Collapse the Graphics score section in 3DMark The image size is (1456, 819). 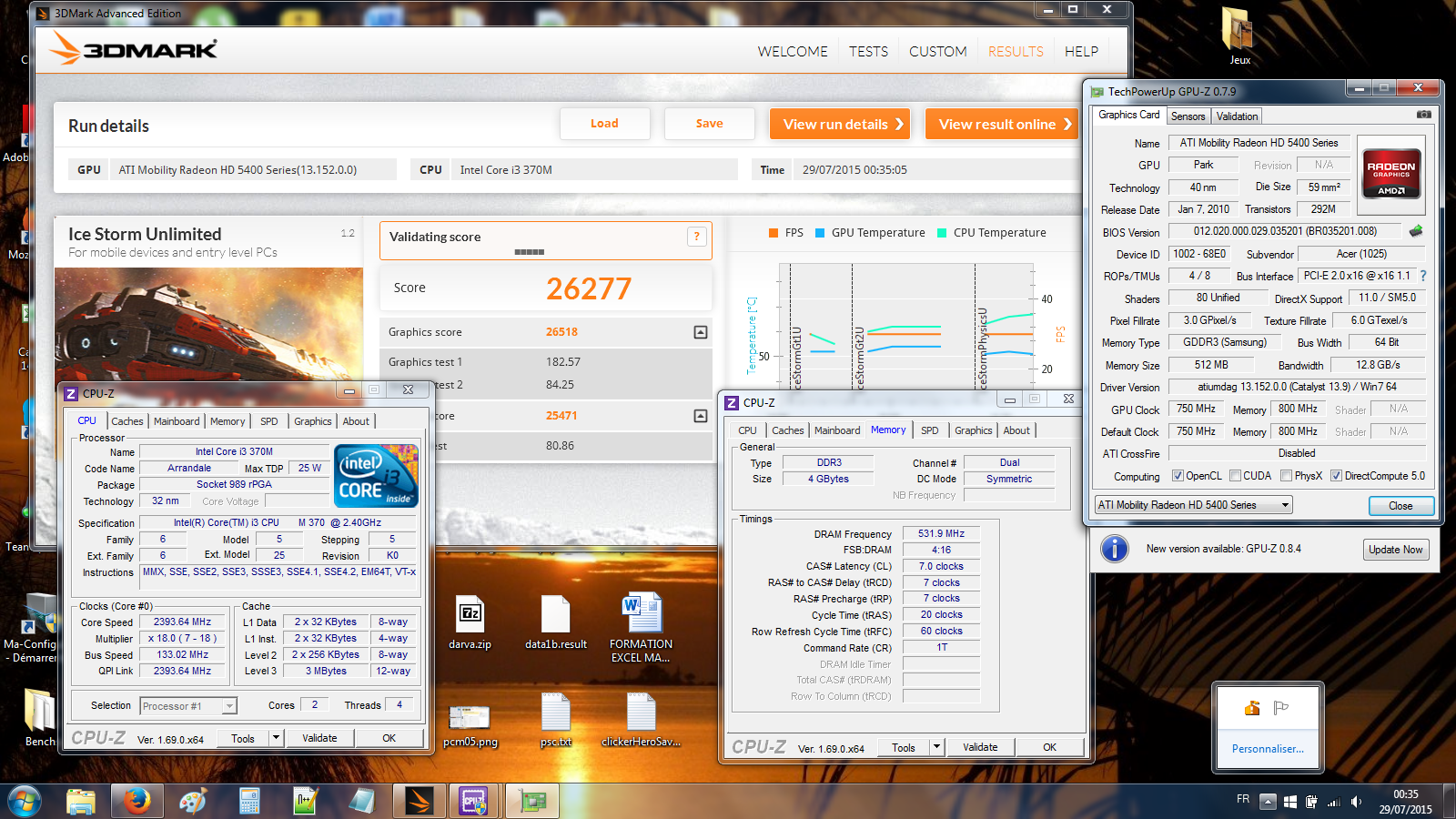(x=701, y=332)
